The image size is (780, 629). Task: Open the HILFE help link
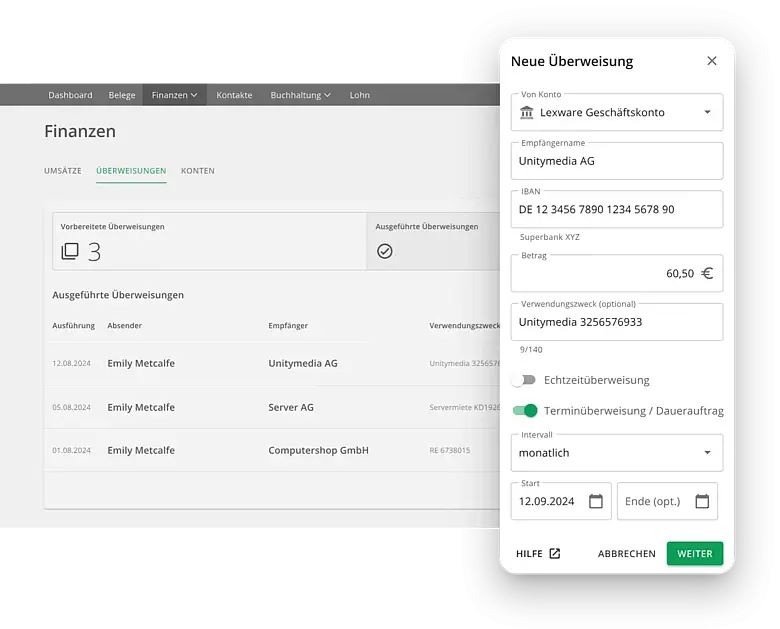tap(538, 553)
